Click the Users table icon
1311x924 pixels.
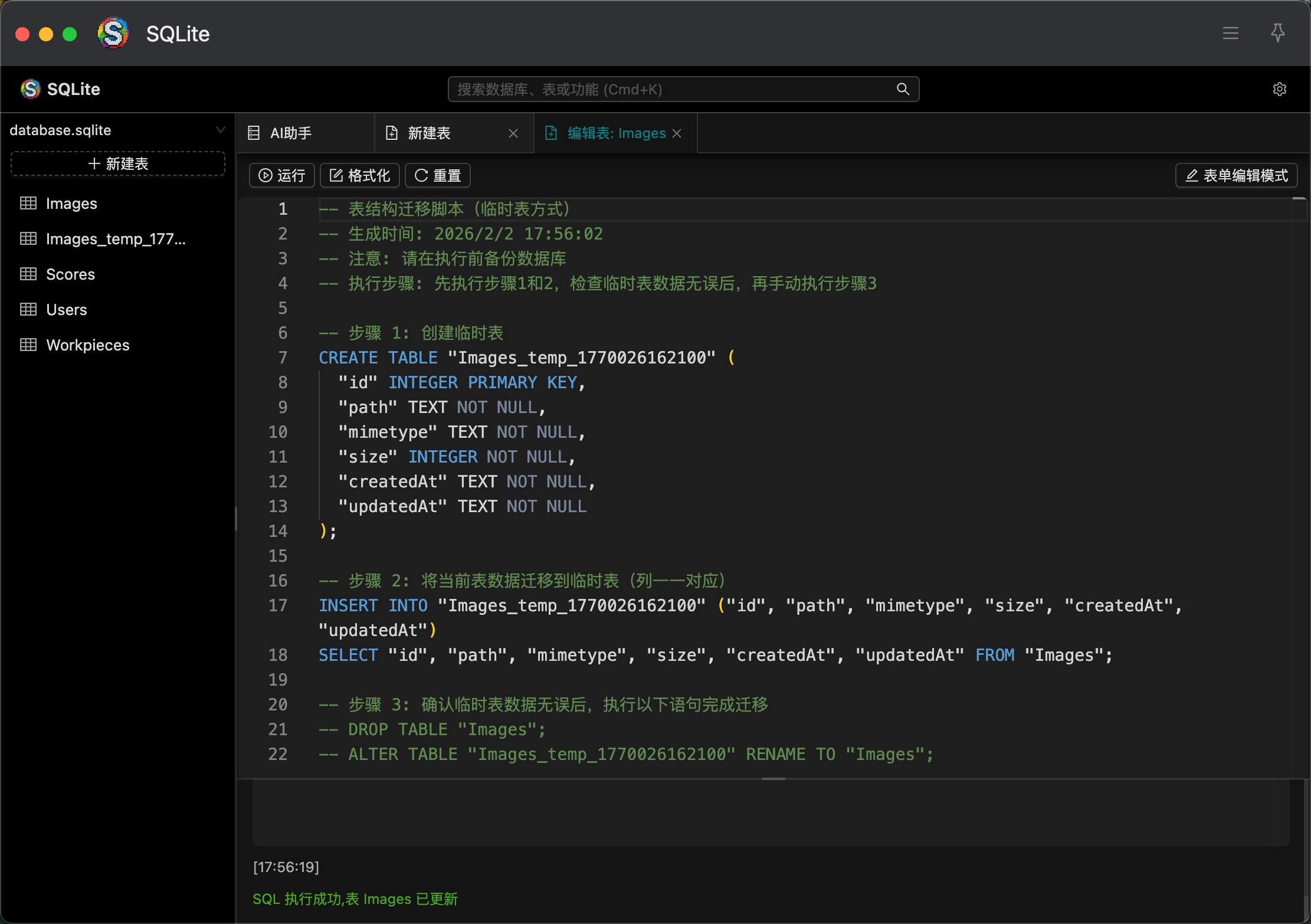pyautogui.click(x=28, y=310)
